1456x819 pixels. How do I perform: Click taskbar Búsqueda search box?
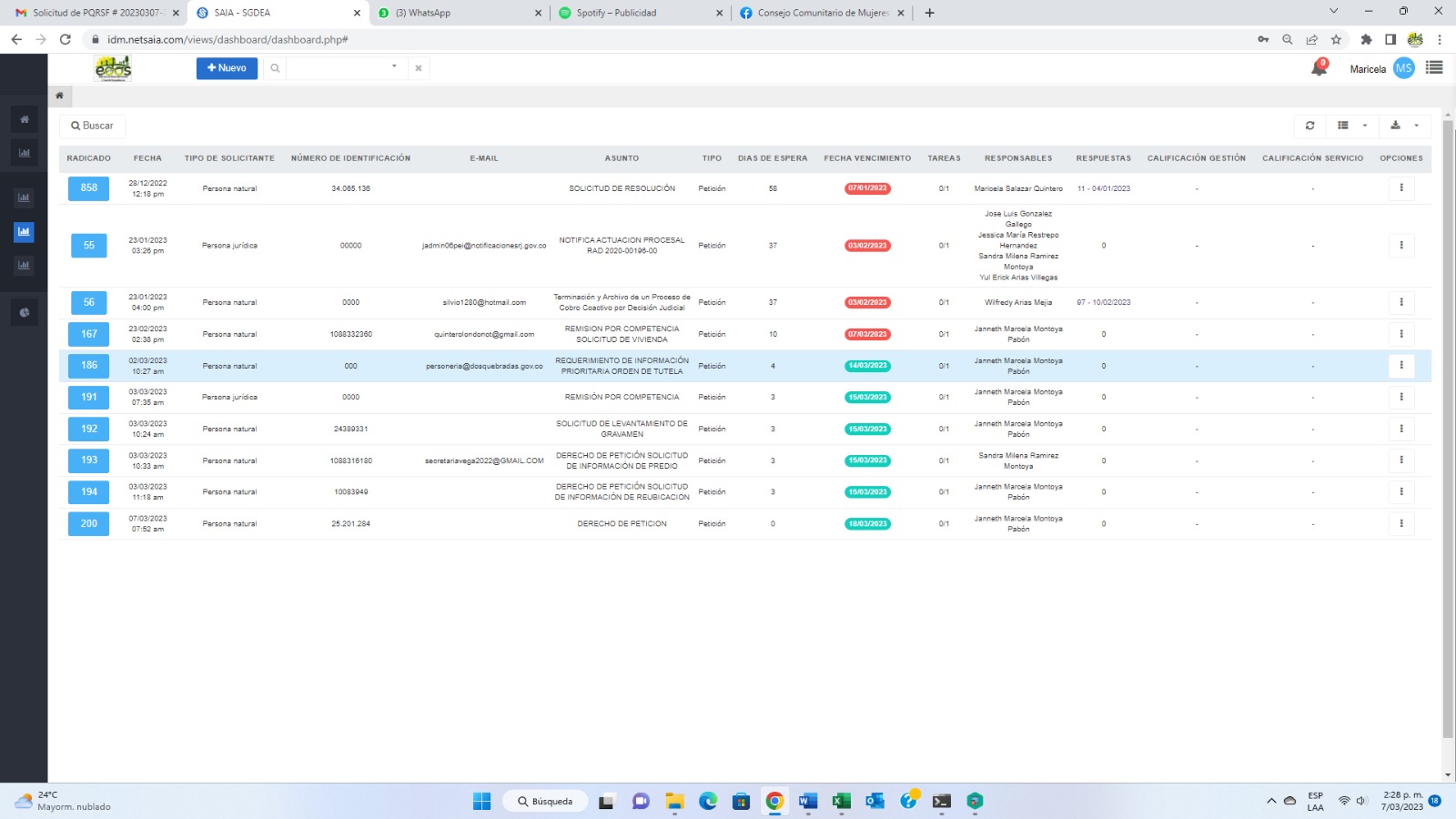(x=545, y=802)
